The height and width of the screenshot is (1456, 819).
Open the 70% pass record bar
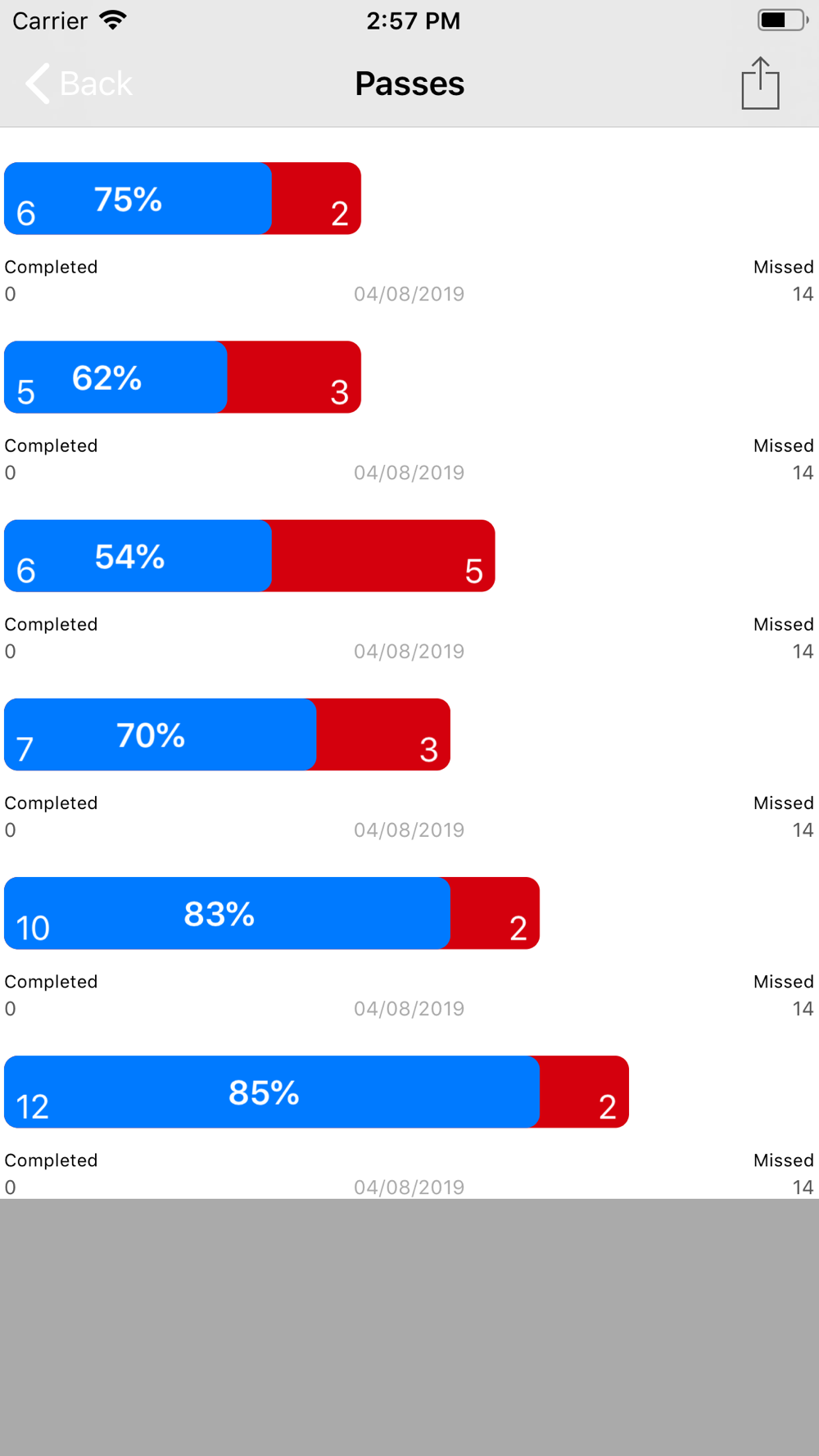click(227, 735)
